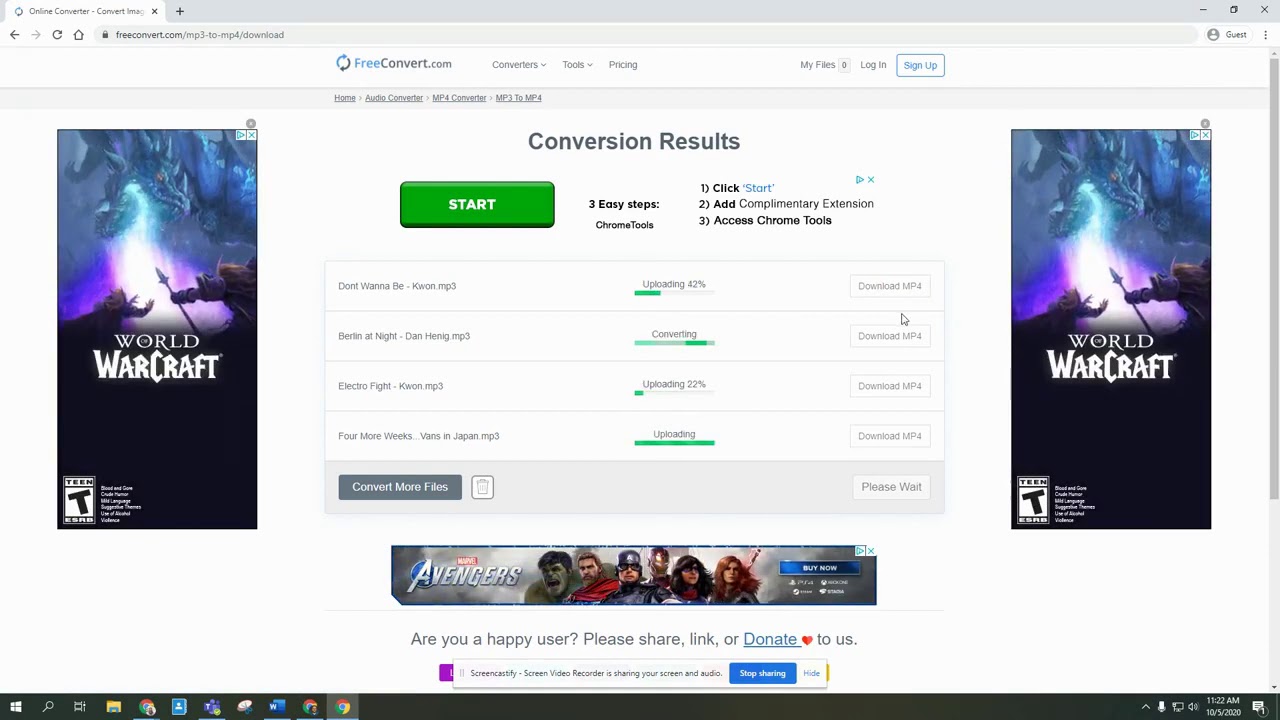Open the Avengers banner ad

click(x=633, y=575)
